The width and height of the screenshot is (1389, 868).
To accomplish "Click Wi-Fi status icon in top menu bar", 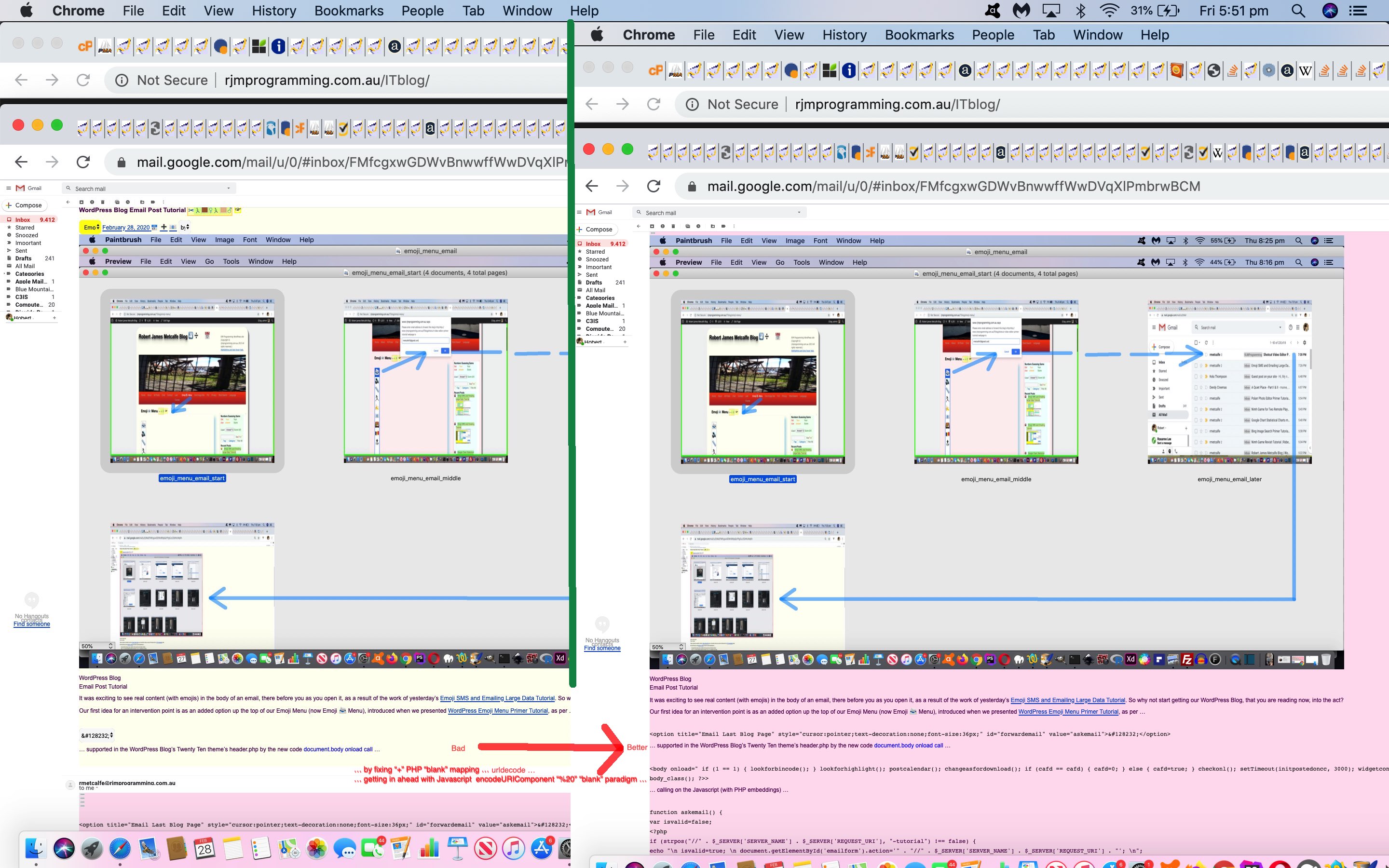I will pos(1109,11).
